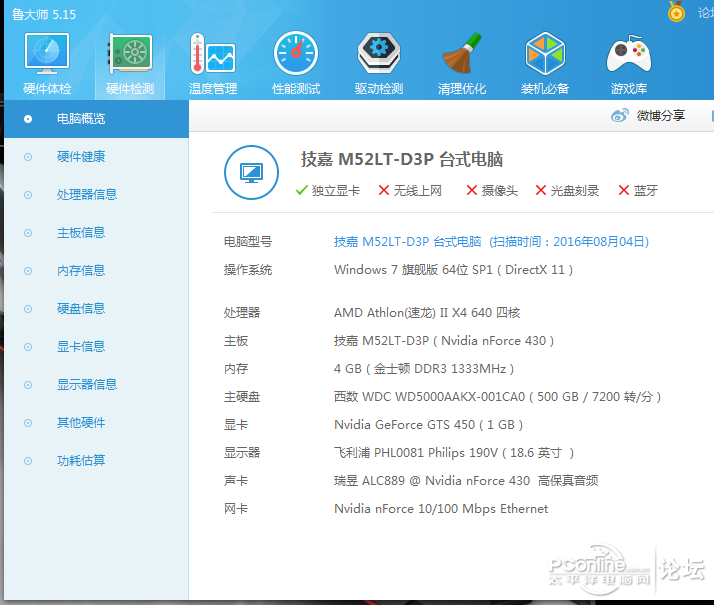
Task: Click the Weibo logo icon
Action: [x=620, y=116]
